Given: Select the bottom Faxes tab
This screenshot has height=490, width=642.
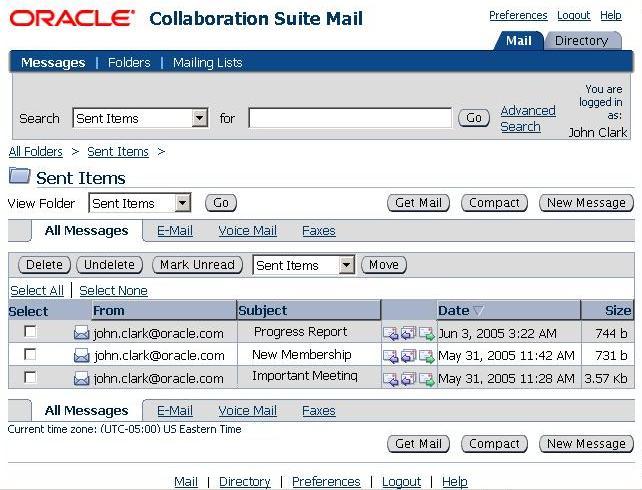Looking at the screenshot, I should (x=319, y=410).
